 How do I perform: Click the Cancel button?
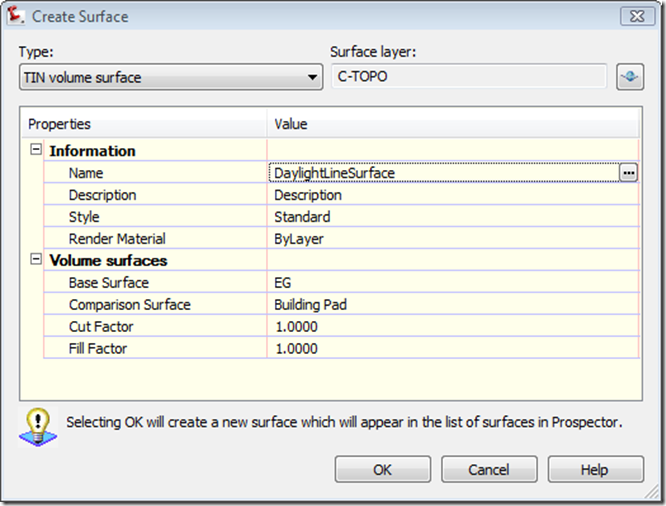coord(489,469)
